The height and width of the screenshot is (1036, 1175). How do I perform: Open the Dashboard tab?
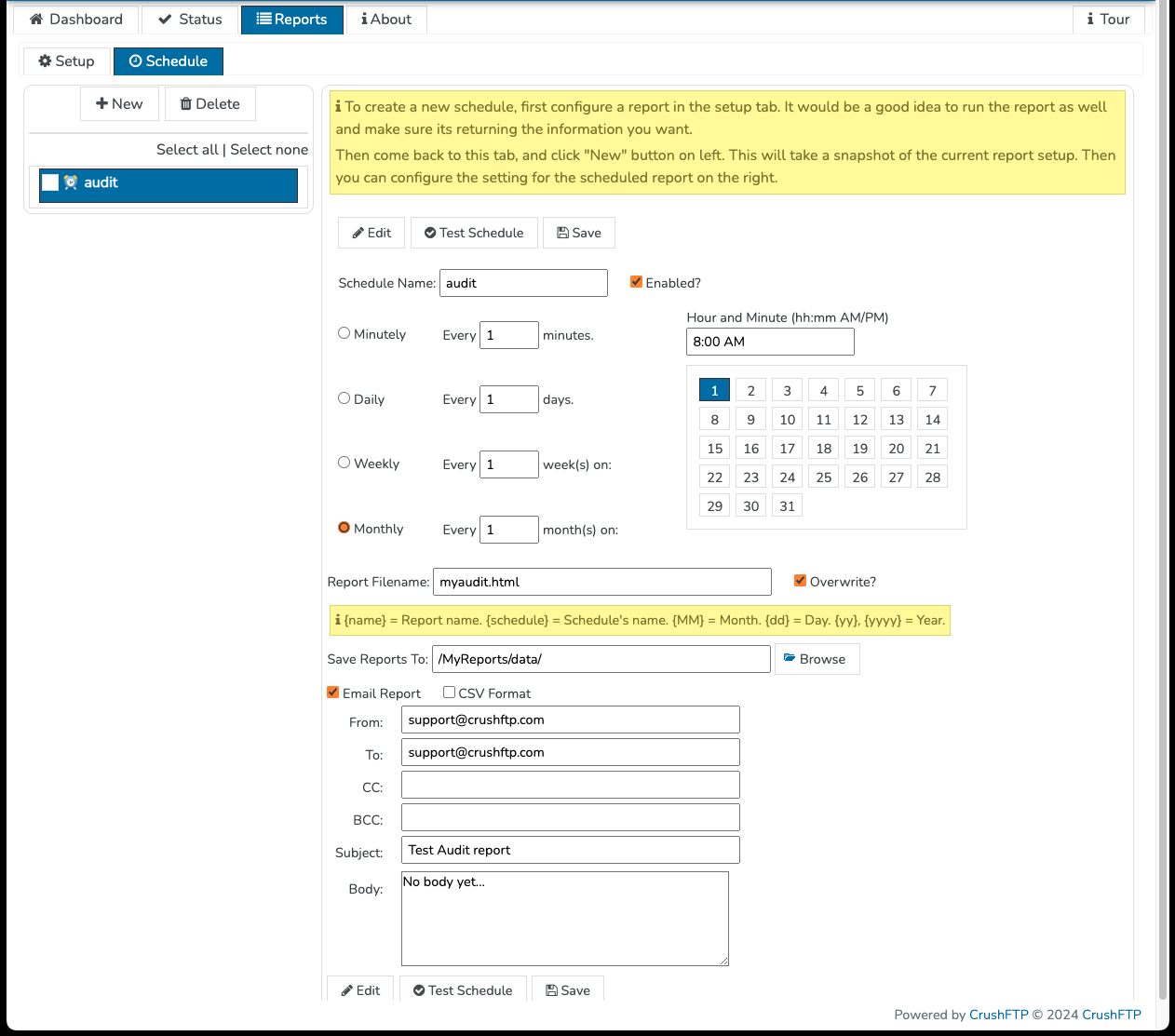[x=75, y=20]
